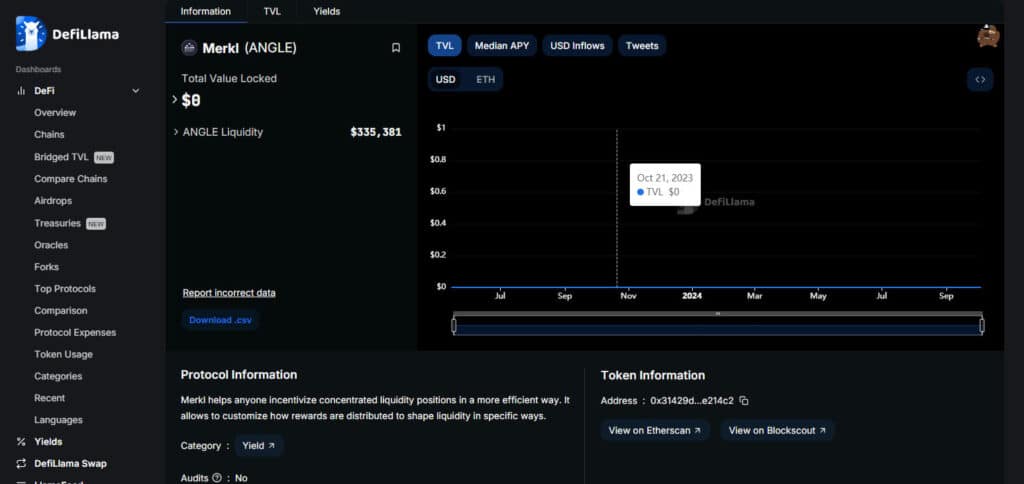Screen dimensions: 1024x484
Task: Click the Merkl protocol logo icon
Action: point(189,48)
